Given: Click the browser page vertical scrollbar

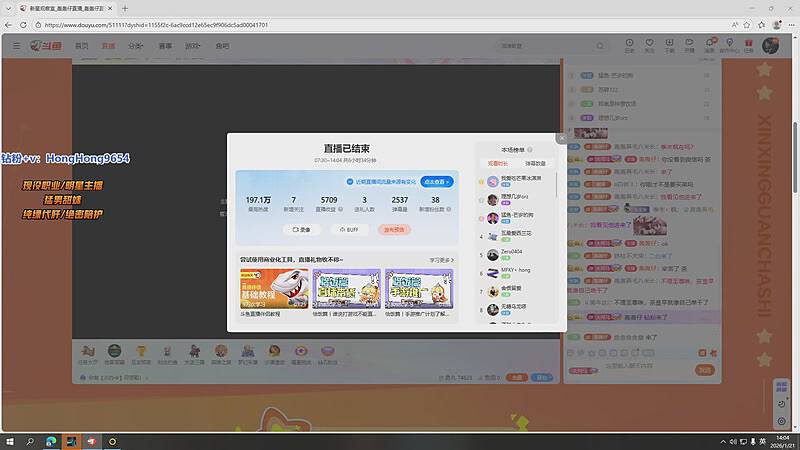Looking at the screenshot, I should pos(795,157).
